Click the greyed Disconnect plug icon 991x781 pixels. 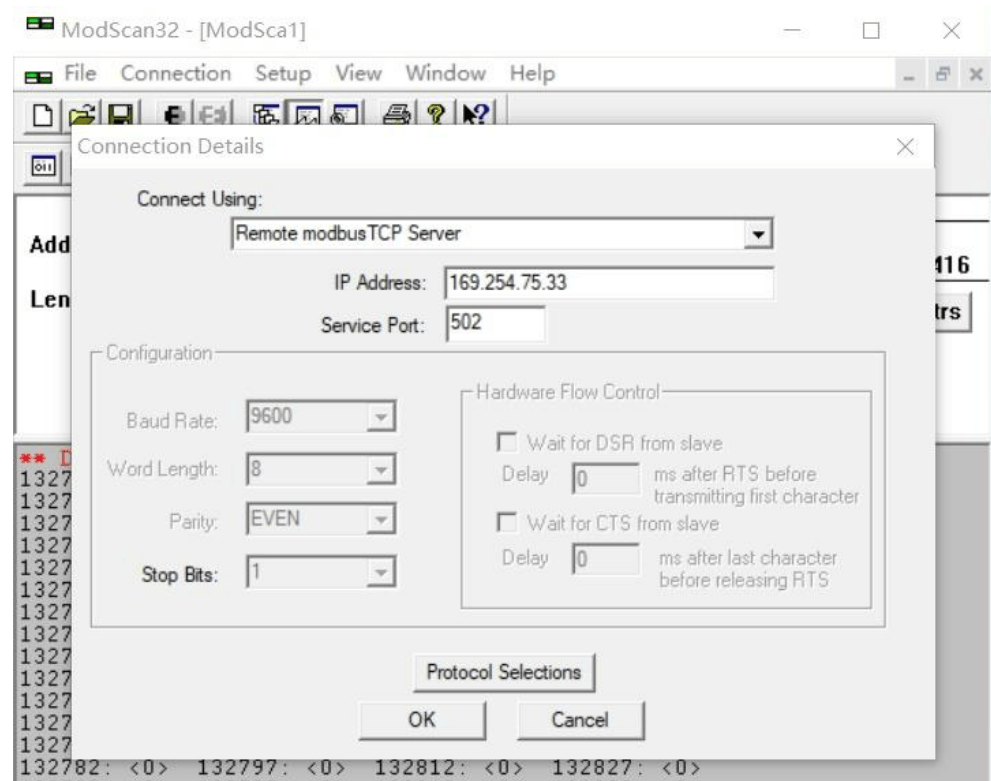click(213, 115)
